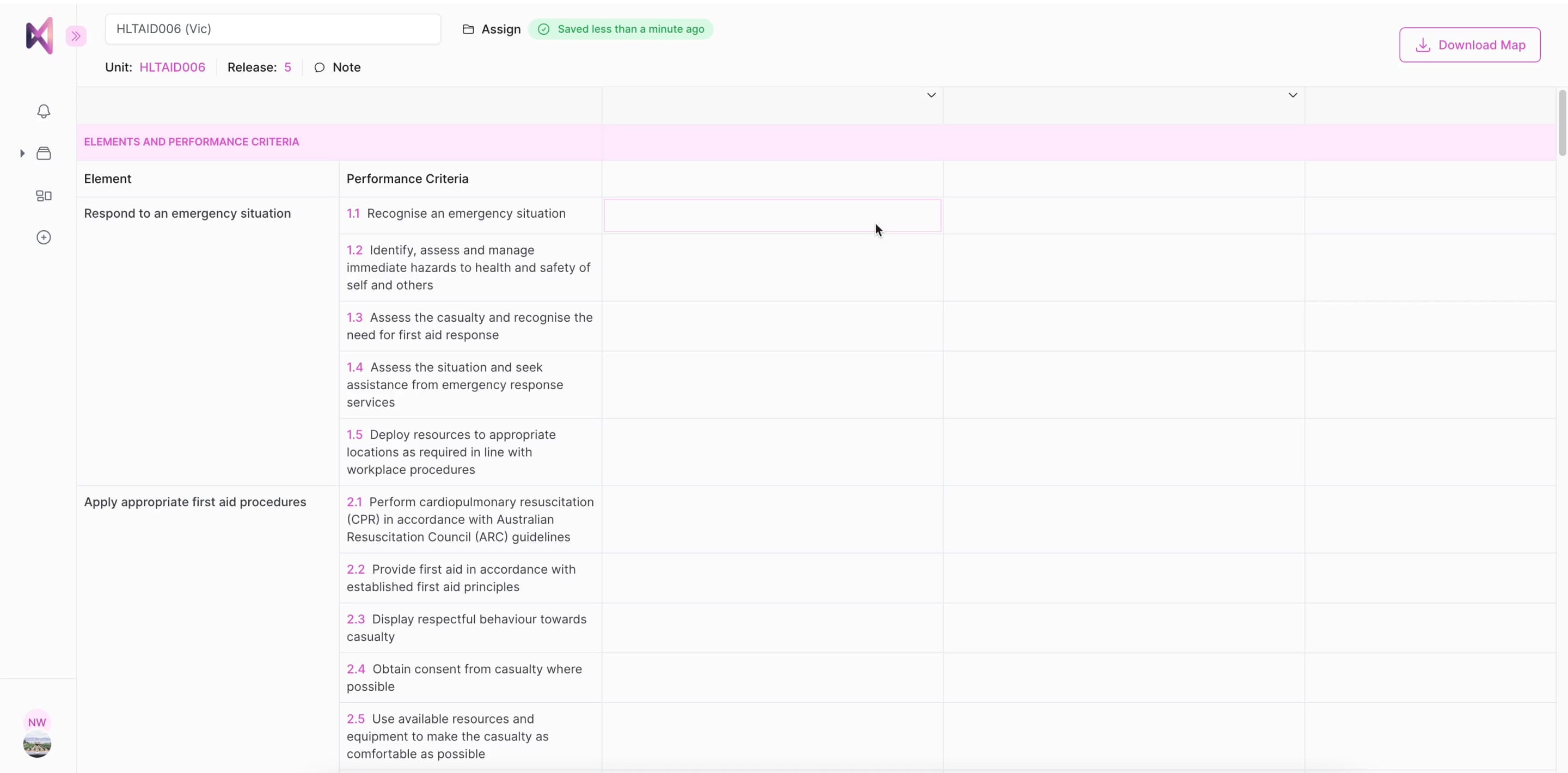Select the highlighted cell beside criterion 1.1
The image size is (1568, 773).
[x=772, y=216]
